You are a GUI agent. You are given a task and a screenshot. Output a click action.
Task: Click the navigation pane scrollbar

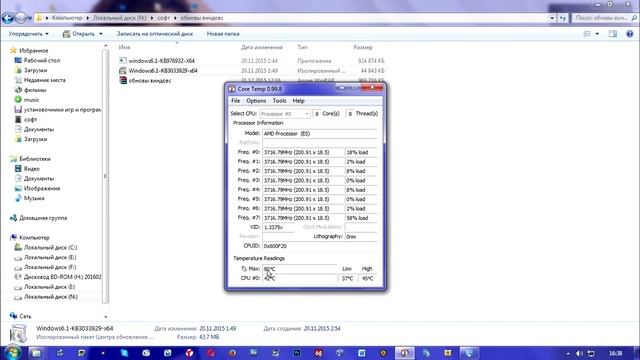106,176
